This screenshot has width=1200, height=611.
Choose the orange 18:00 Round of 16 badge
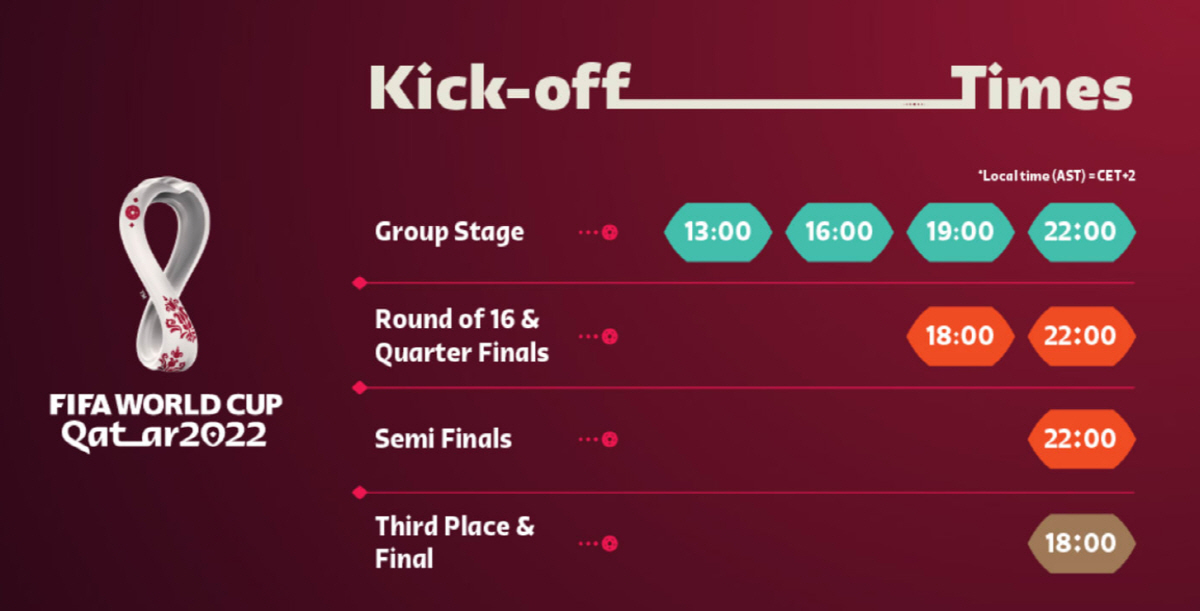click(960, 336)
